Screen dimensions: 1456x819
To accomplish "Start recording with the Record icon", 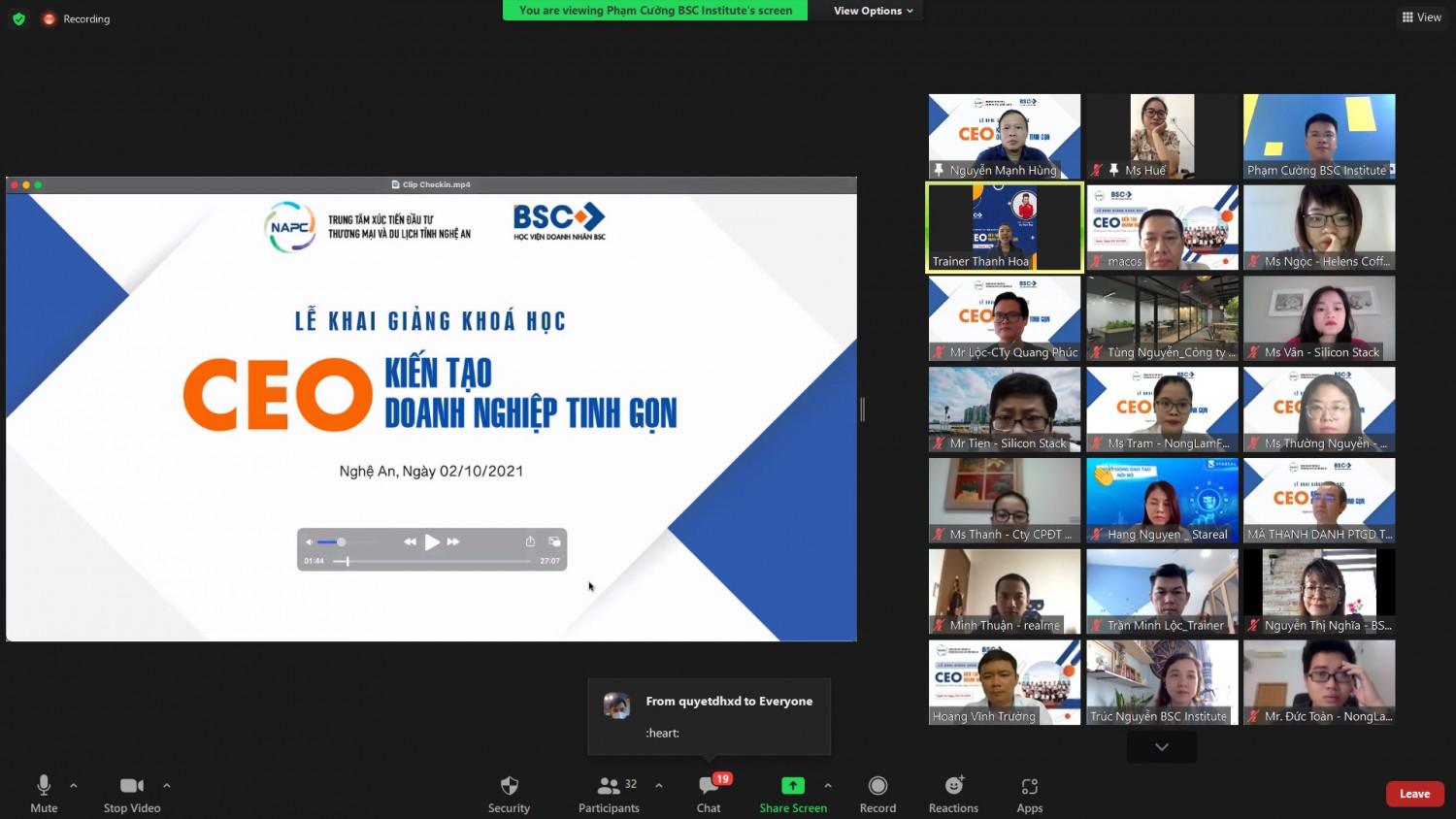I will 877,786.
